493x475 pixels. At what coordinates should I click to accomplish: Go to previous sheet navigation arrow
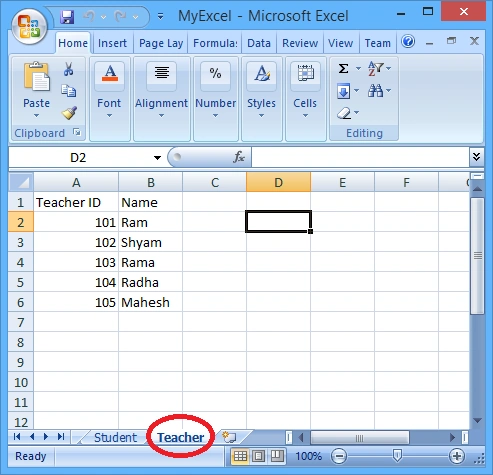[32, 437]
